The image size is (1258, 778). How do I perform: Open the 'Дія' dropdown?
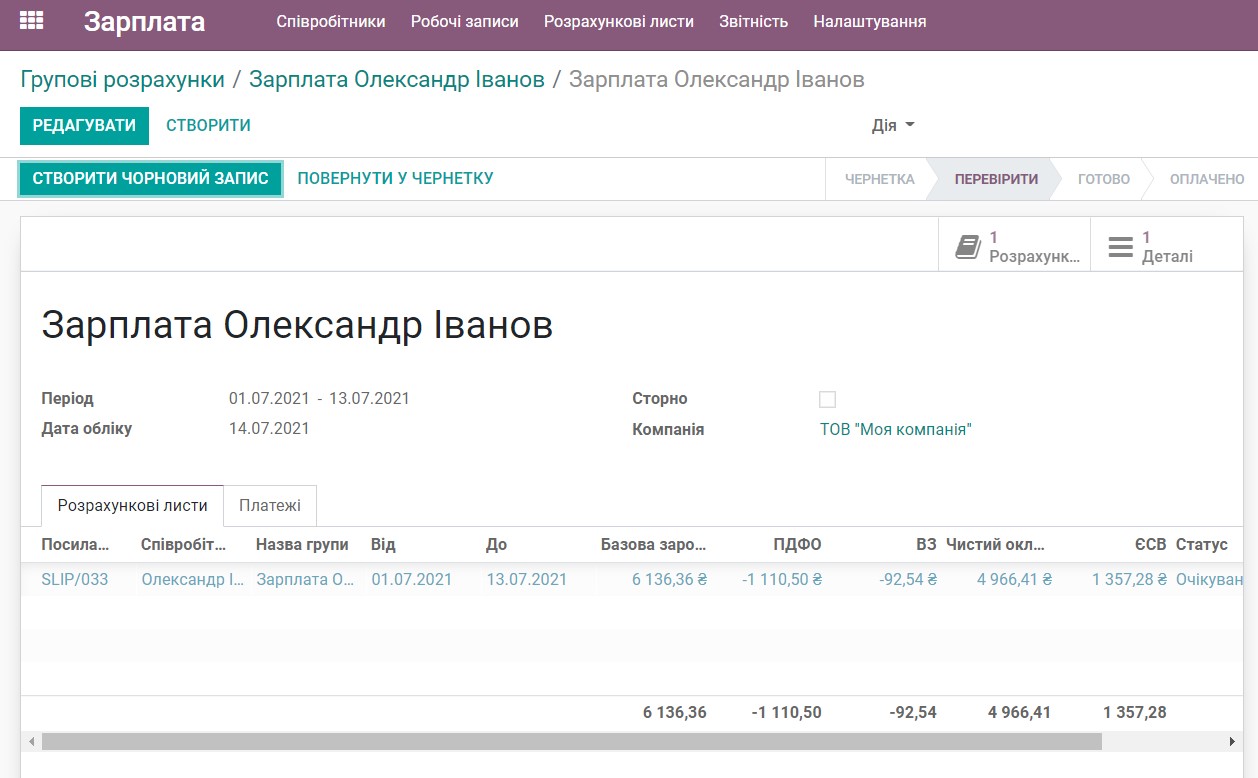[892, 126]
